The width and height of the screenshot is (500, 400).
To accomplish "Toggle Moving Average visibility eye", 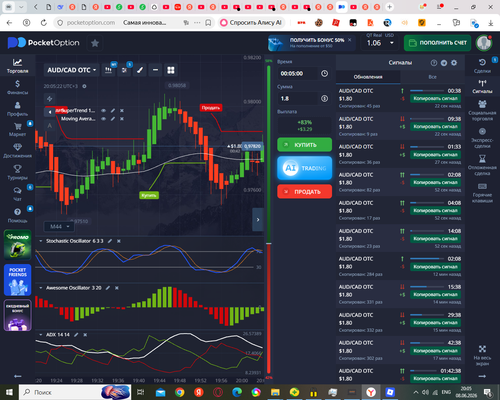I will (104, 119).
